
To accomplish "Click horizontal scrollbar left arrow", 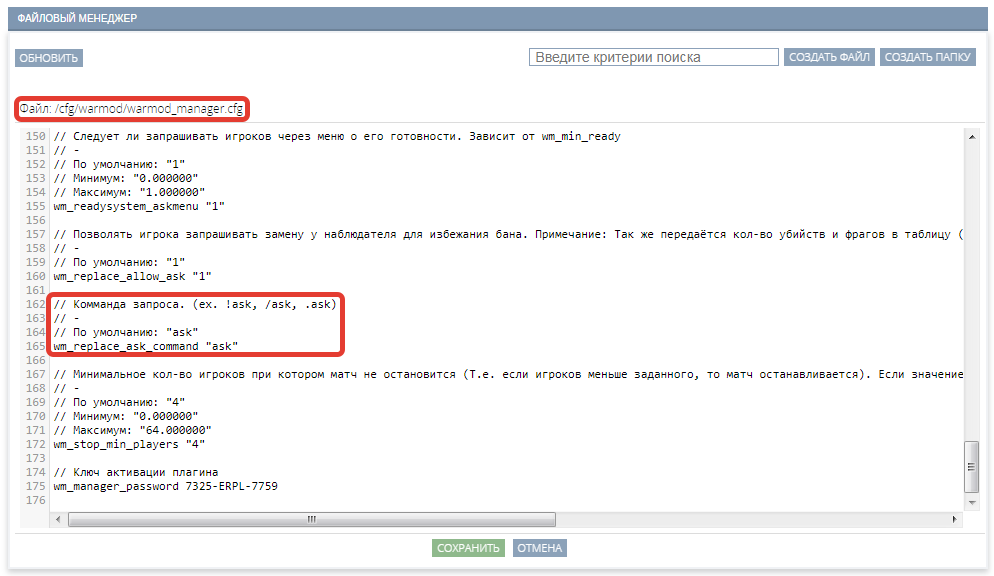I will [x=58, y=520].
